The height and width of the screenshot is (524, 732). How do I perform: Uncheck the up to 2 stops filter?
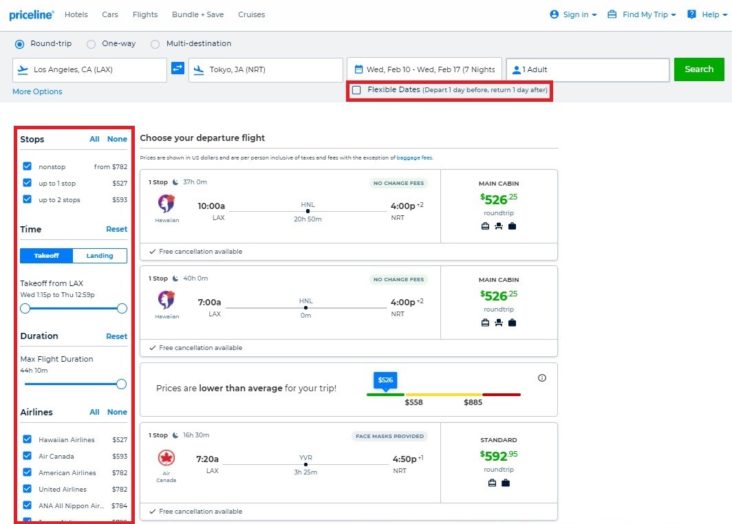pos(27,199)
